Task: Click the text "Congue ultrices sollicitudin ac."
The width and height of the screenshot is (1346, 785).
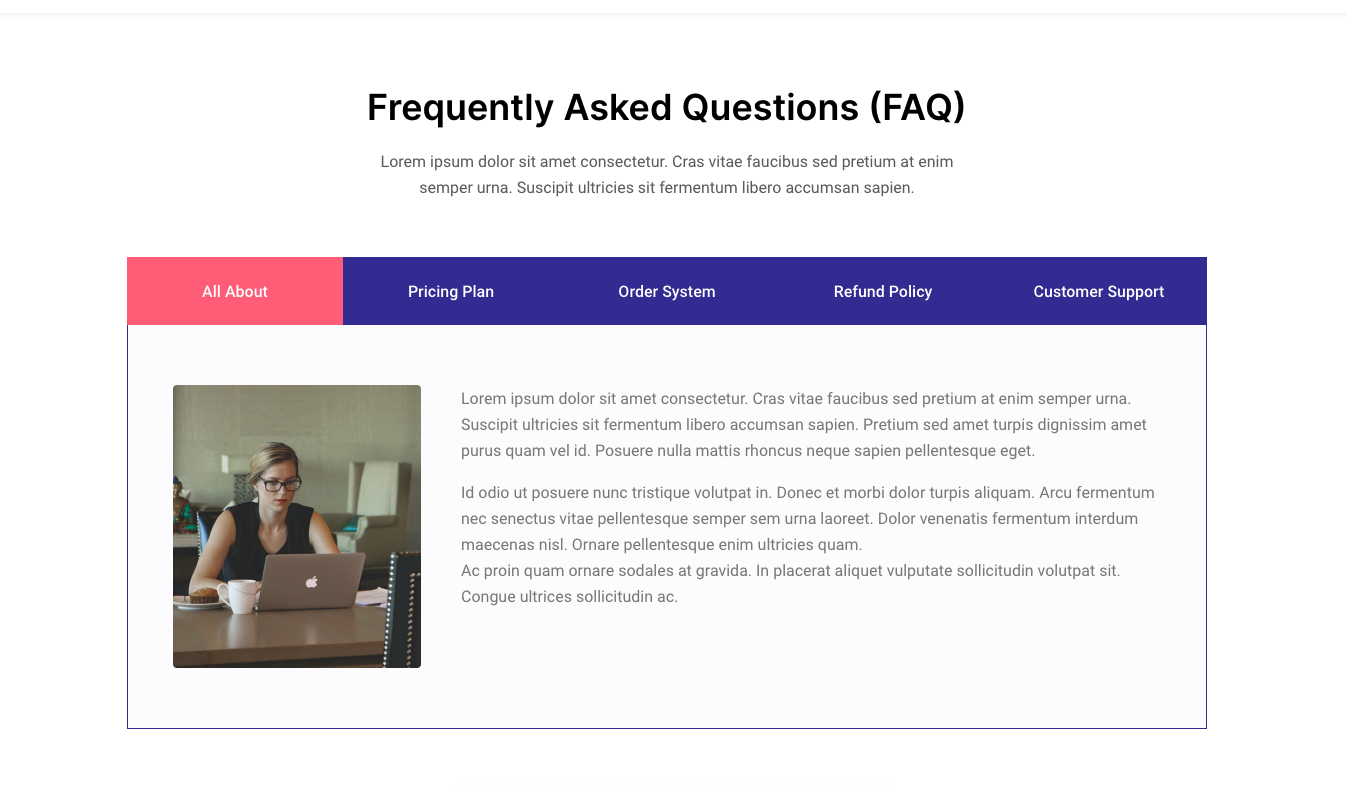Action: coord(569,597)
